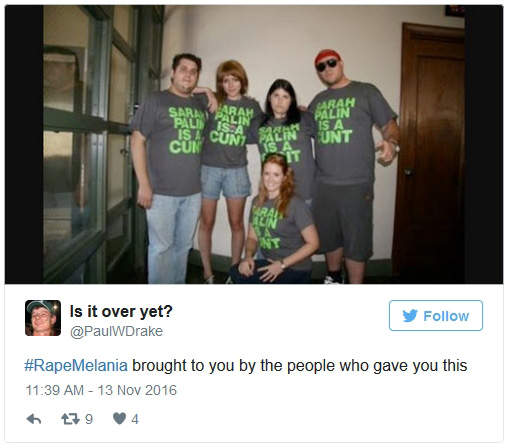Screen dimensions: 508x448
Task: Click the retweet count 9
Action: coord(89,419)
